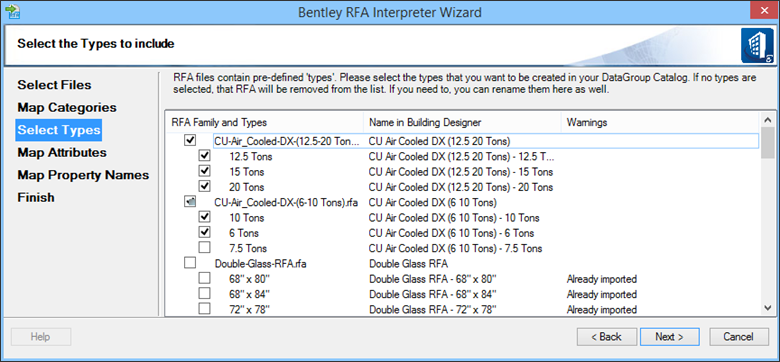
Task: Click 'Already imported' warning for 72" x 78"
Action: [602, 309]
